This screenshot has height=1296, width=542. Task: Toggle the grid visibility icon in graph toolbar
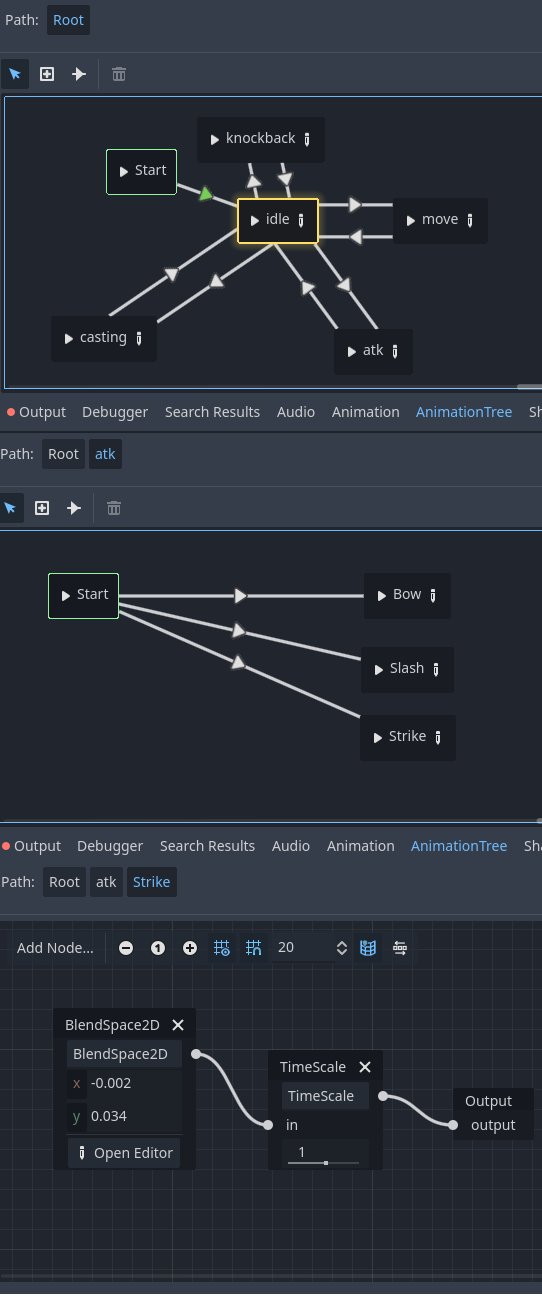pyautogui.click(x=222, y=948)
